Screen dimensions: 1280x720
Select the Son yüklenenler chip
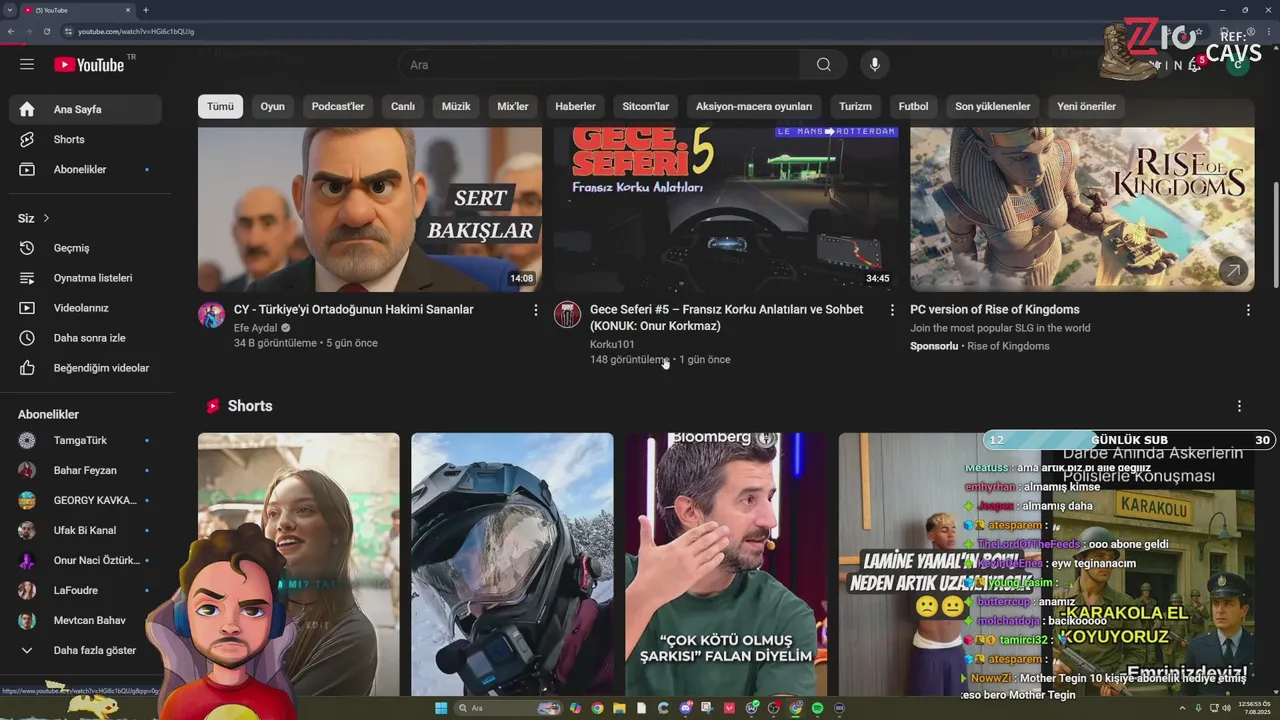993,106
